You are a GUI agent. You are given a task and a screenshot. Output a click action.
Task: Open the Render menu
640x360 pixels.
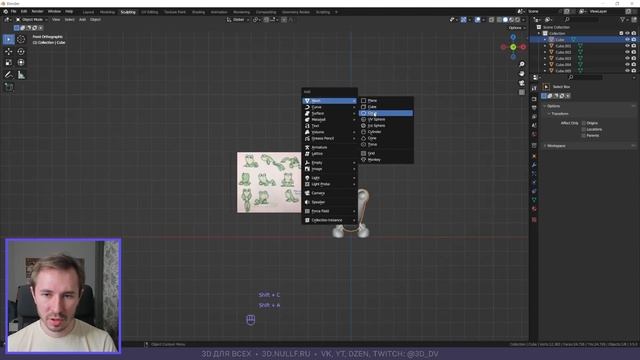(x=37, y=11)
